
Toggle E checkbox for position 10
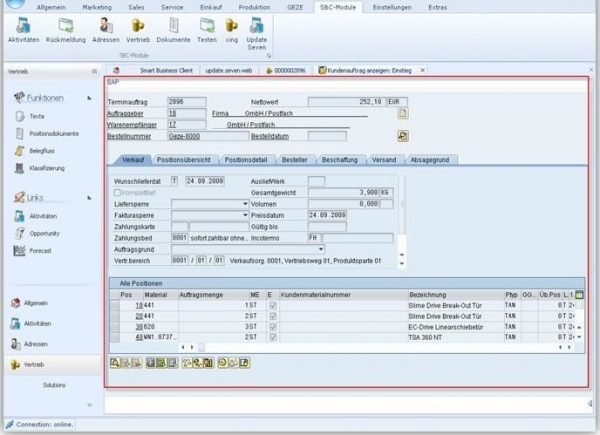[272, 305]
